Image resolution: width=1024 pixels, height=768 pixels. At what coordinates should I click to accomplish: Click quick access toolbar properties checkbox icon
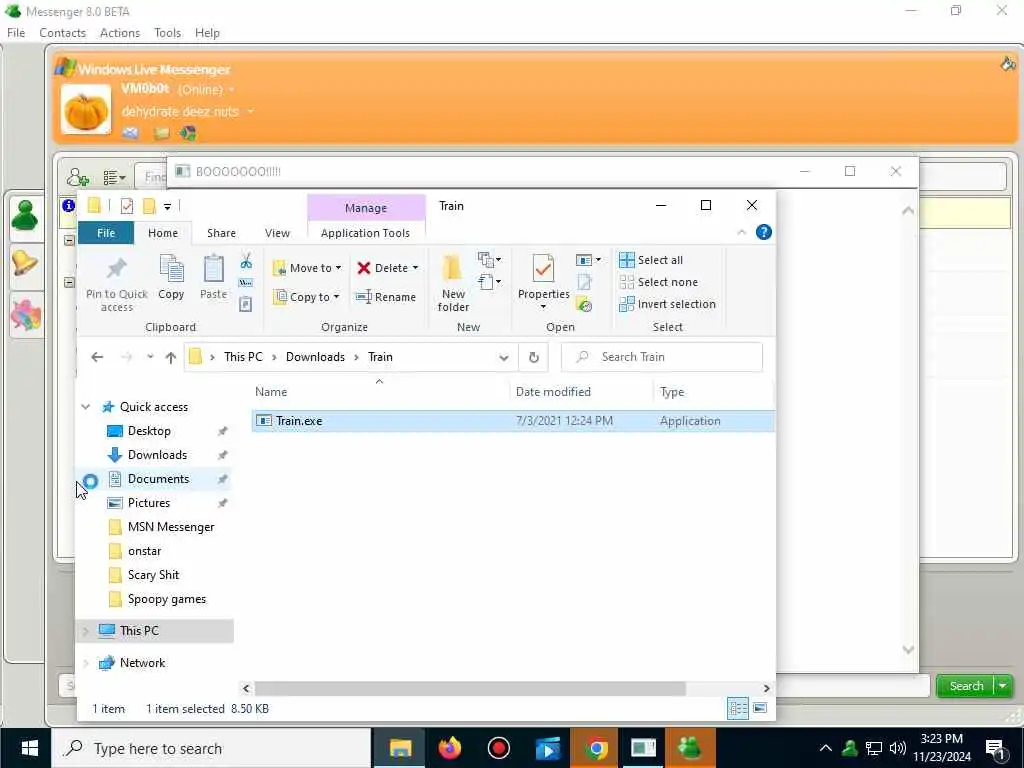click(x=127, y=206)
